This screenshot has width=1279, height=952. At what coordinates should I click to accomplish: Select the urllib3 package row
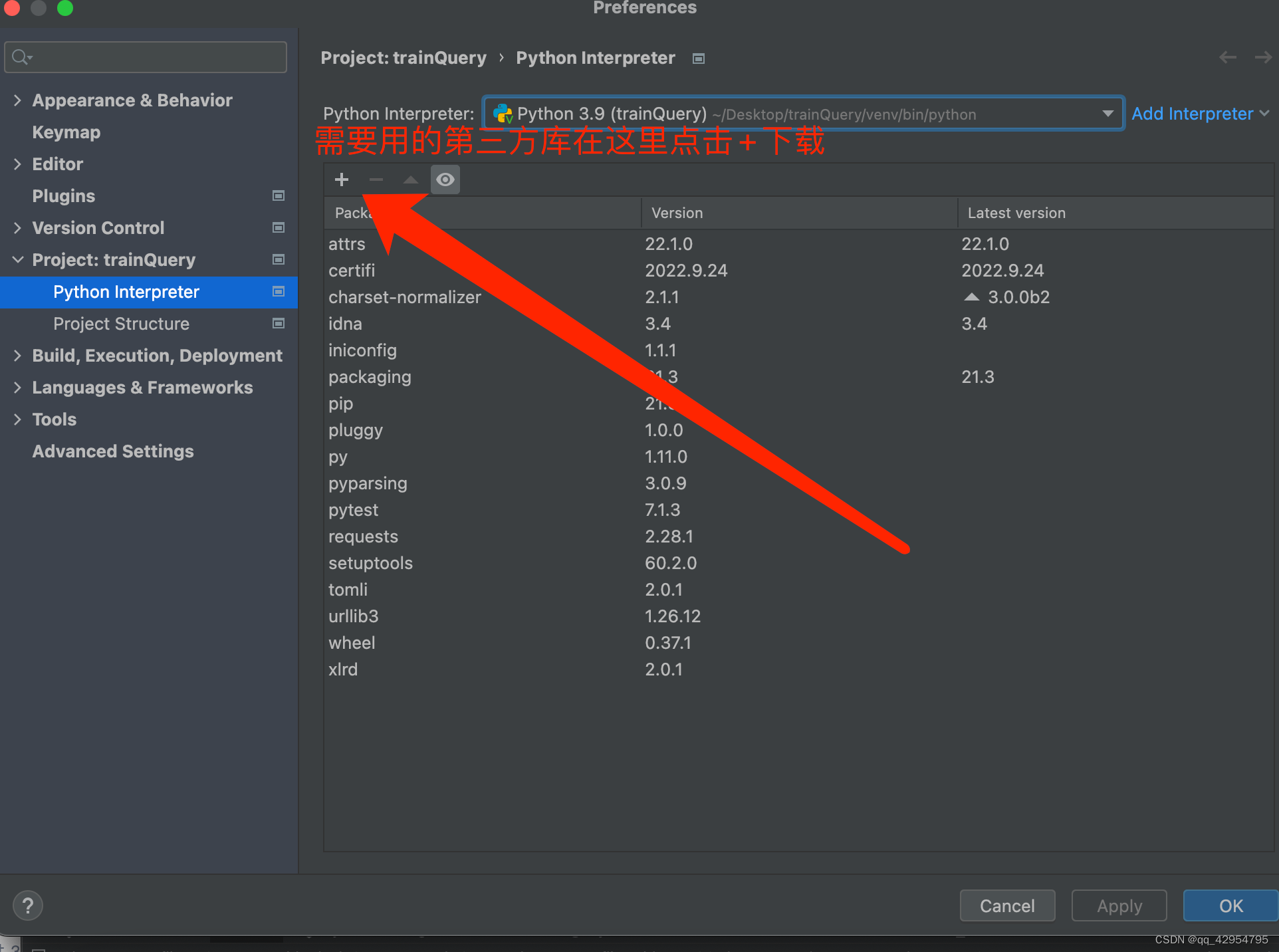pos(798,616)
